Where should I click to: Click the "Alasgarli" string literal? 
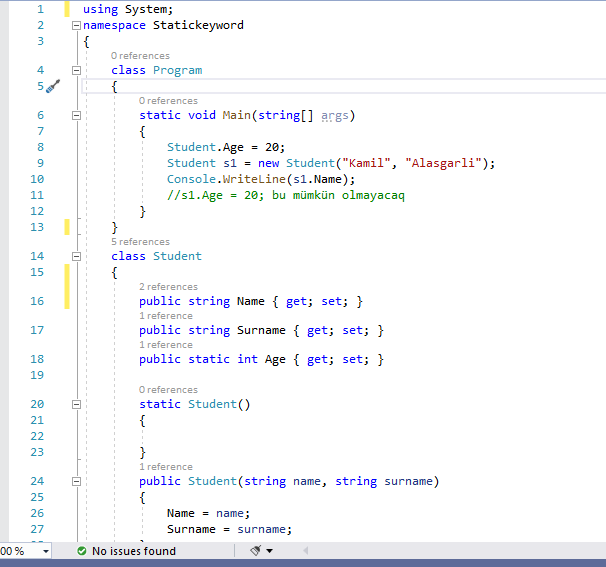coord(443,163)
